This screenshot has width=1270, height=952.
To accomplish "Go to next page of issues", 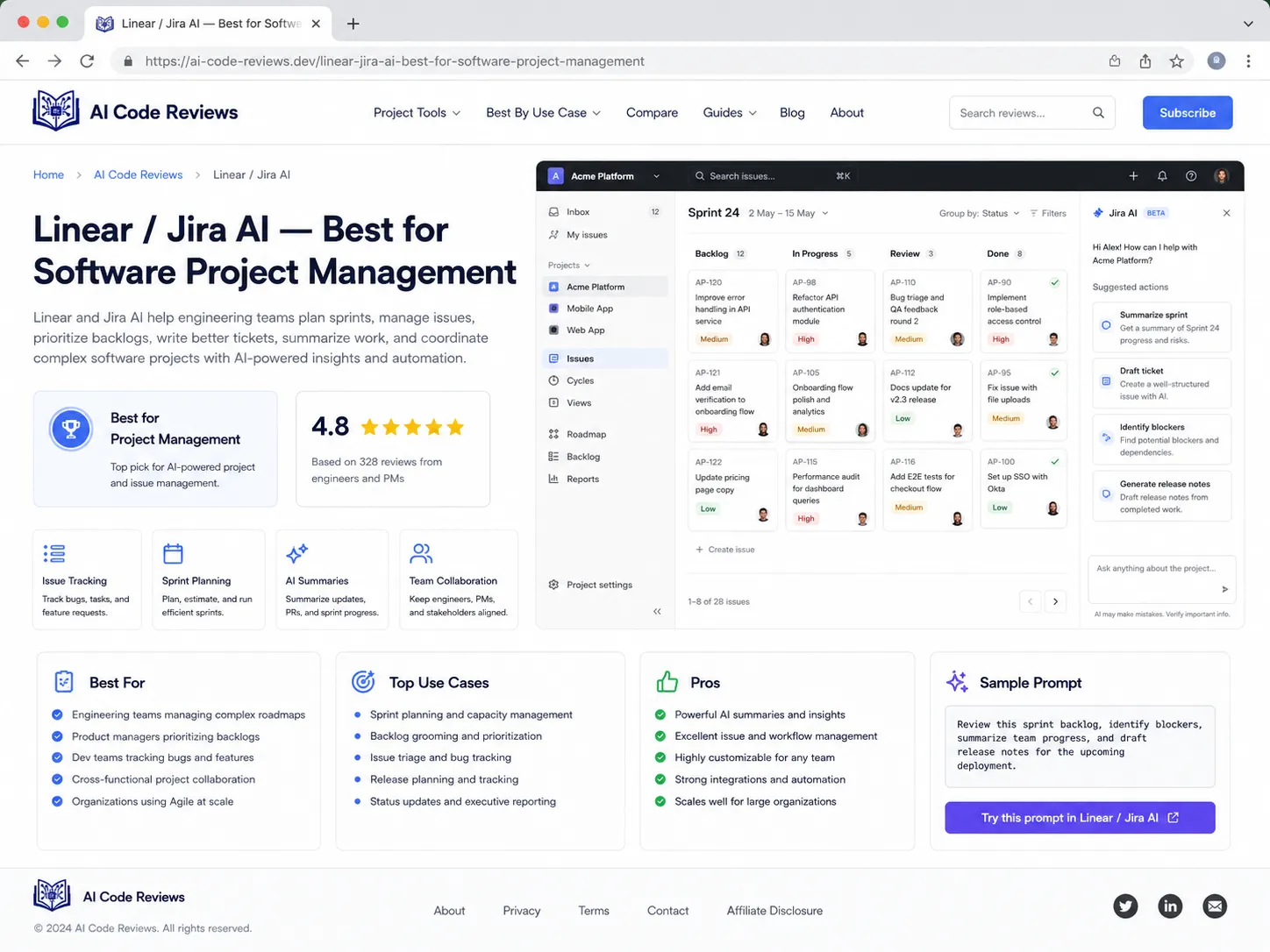I will (x=1055, y=601).
